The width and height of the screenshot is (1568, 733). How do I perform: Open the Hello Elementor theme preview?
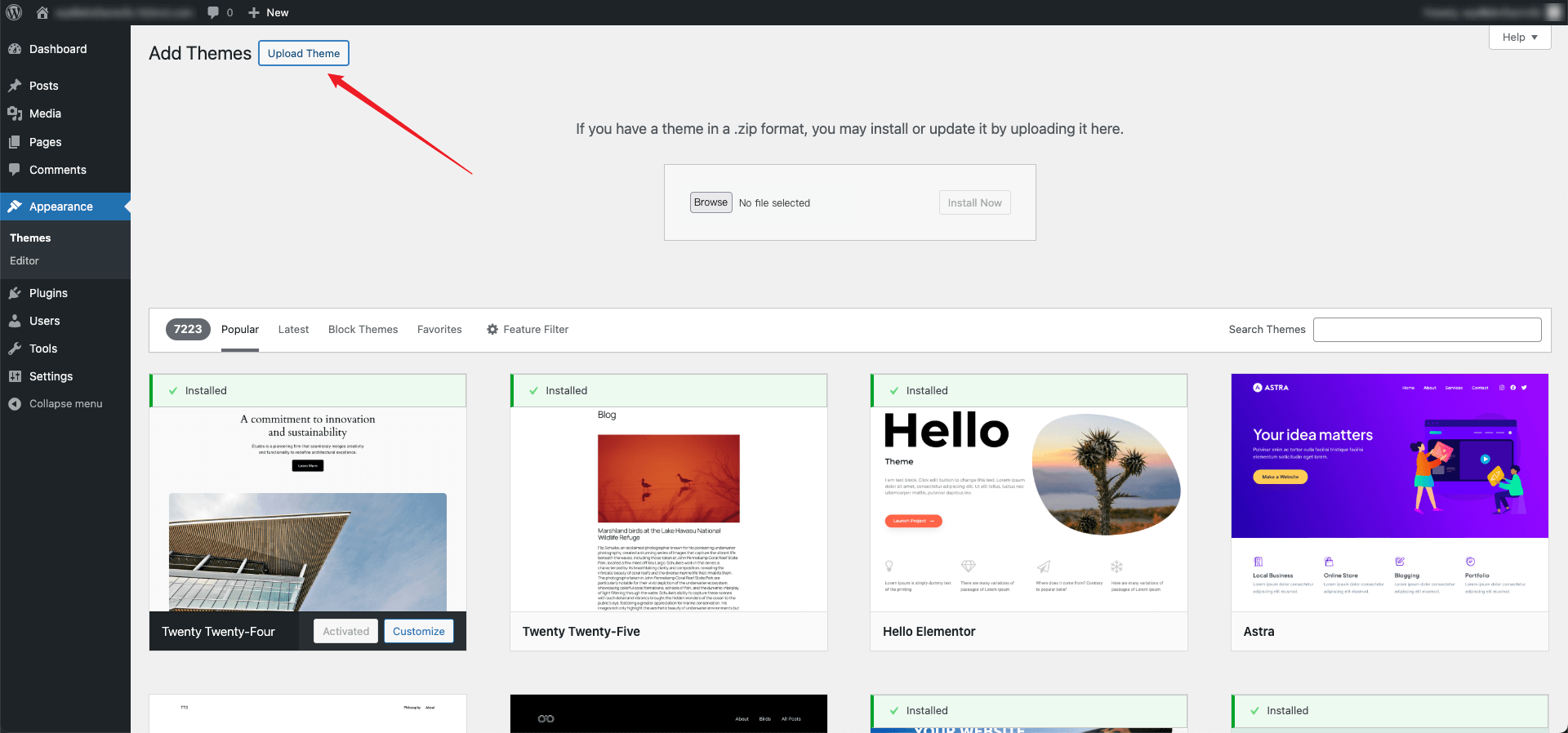coord(1029,509)
